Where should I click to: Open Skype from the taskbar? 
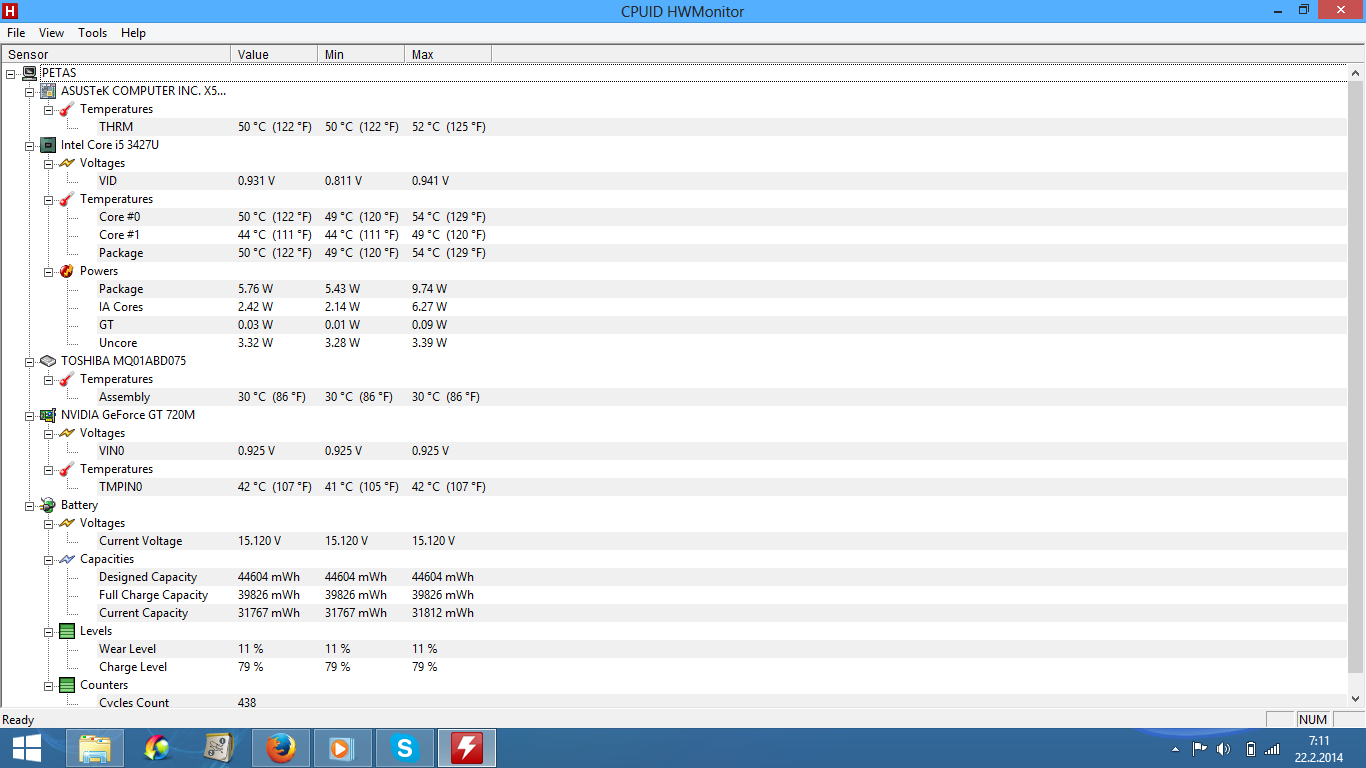tap(405, 748)
